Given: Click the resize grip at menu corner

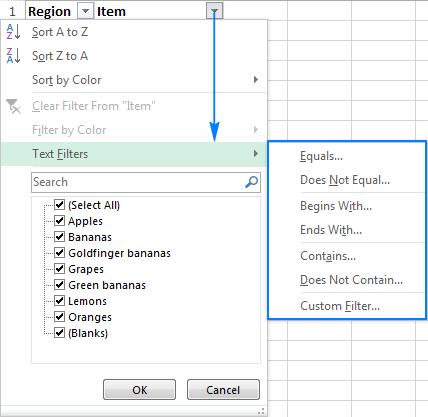Looking at the screenshot, I should (x=262, y=411).
